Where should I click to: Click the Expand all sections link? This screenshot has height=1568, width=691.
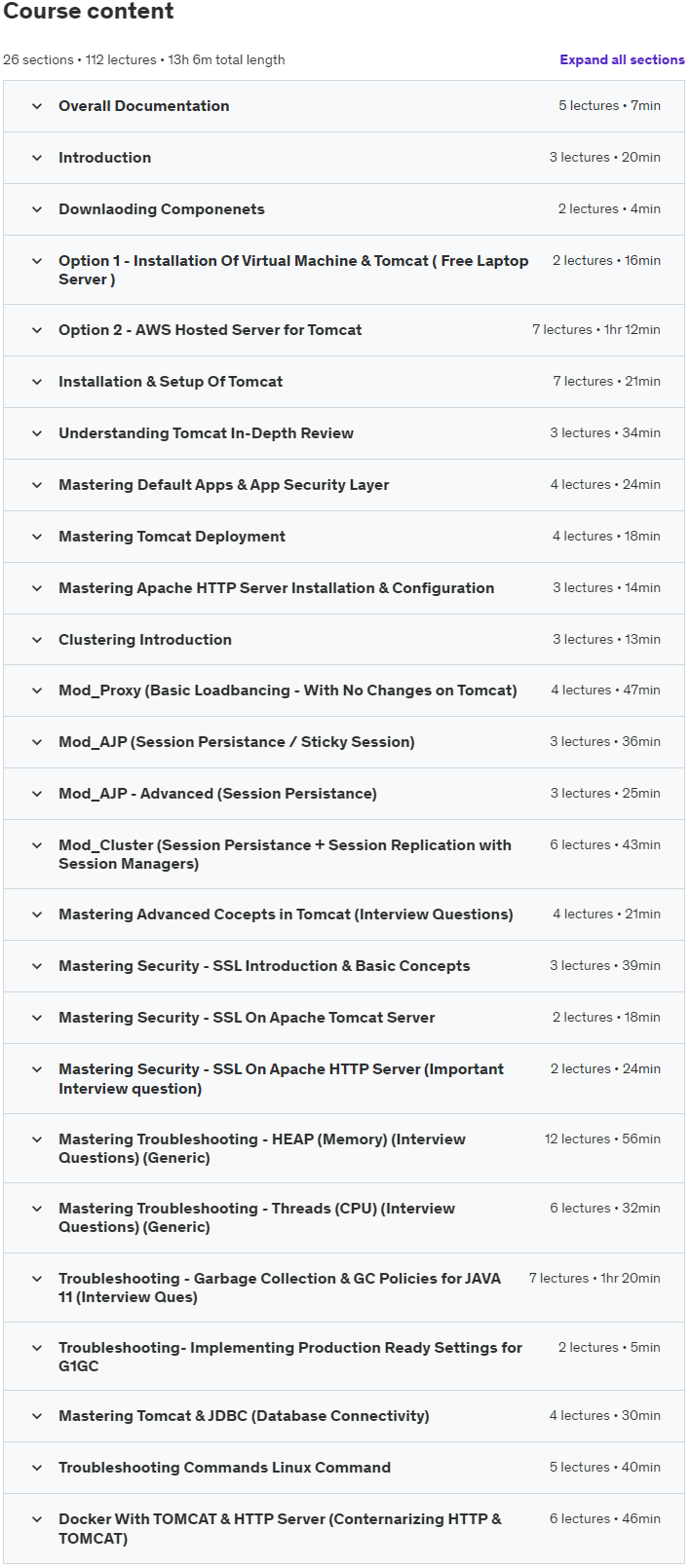click(x=622, y=59)
